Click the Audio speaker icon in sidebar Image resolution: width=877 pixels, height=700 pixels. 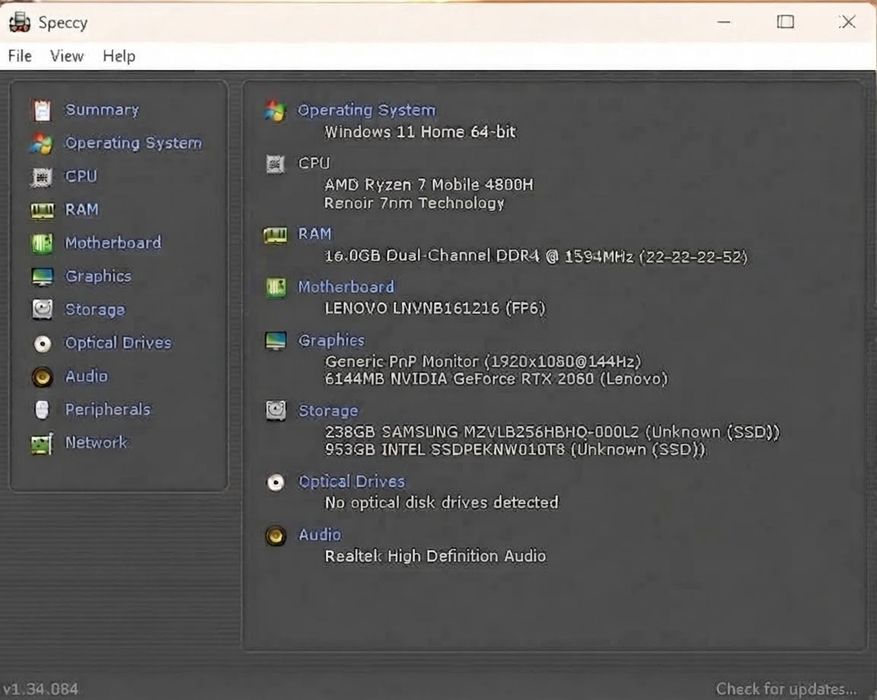(42, 376)
